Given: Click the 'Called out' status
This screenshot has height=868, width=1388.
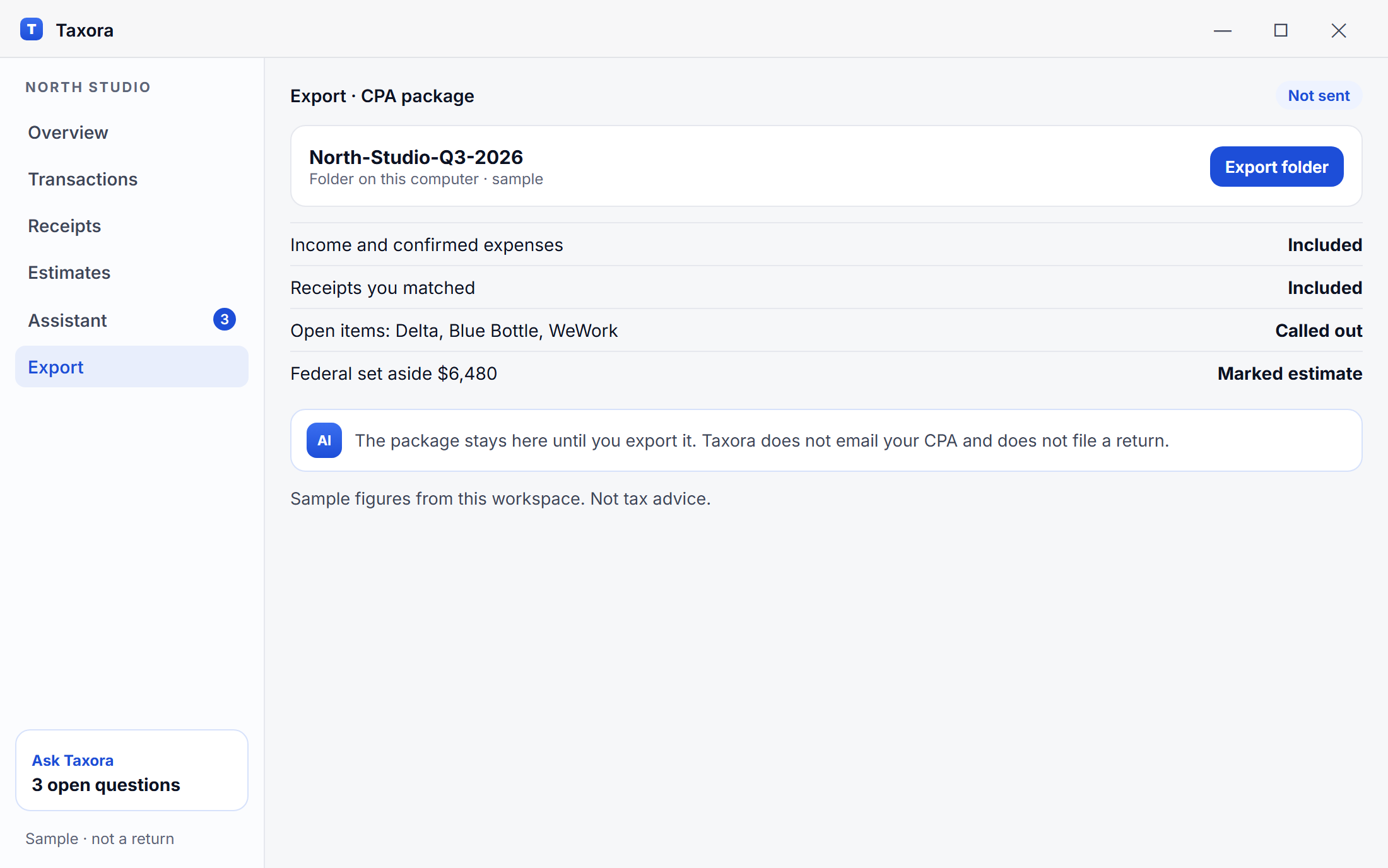Looking at the screenshot, I should pyautogui.click(x=1319, y=331).
